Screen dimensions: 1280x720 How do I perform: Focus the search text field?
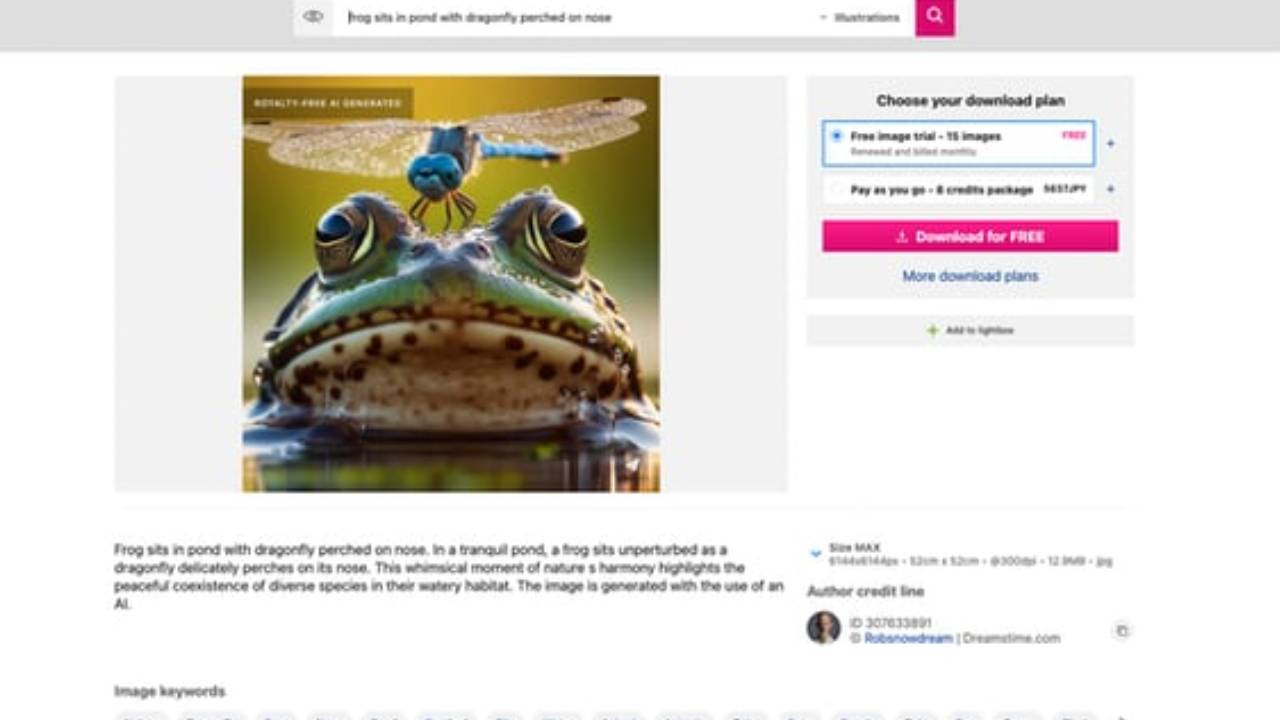[575, 17]
